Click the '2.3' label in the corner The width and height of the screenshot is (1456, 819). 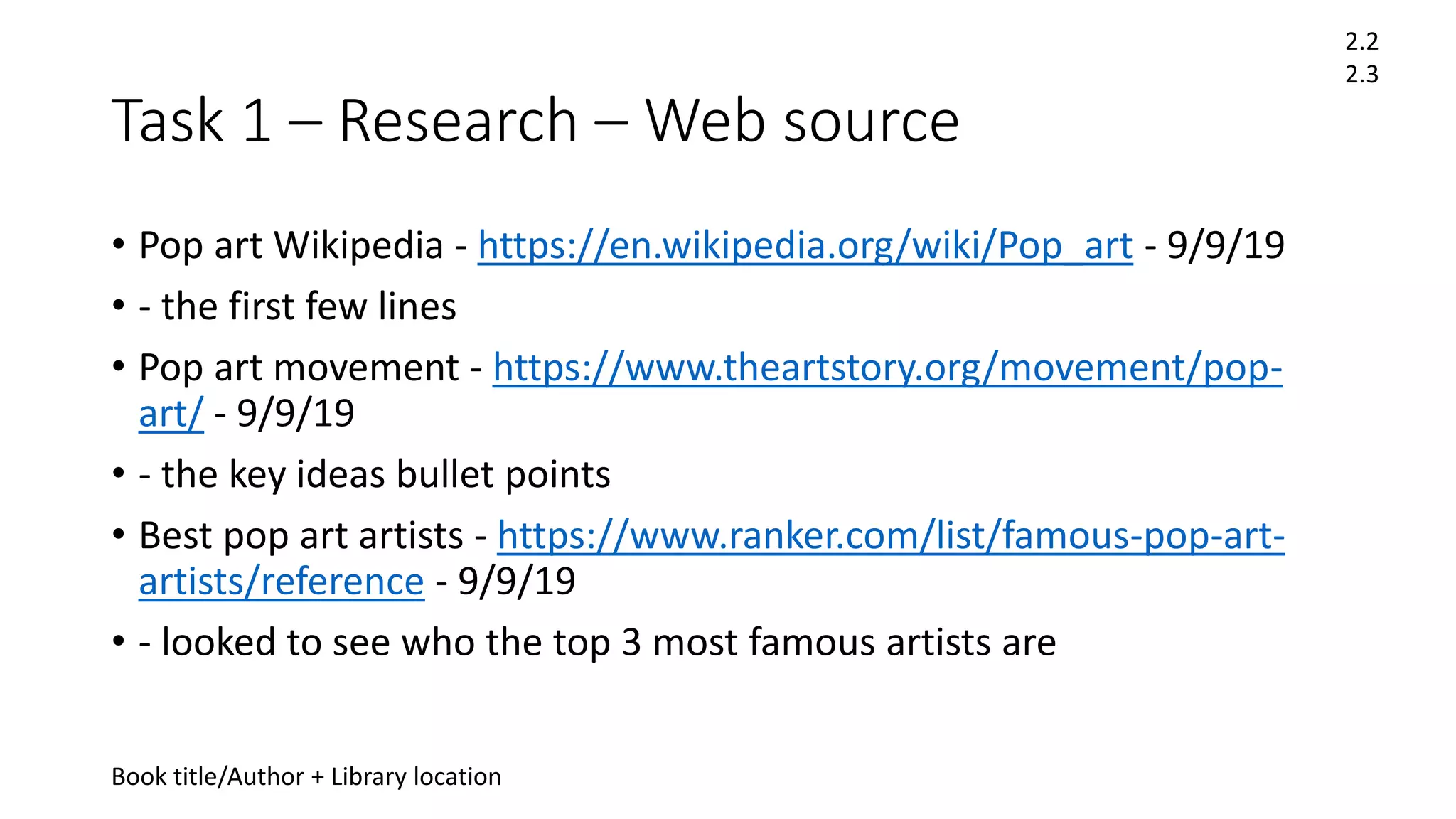1361,74
